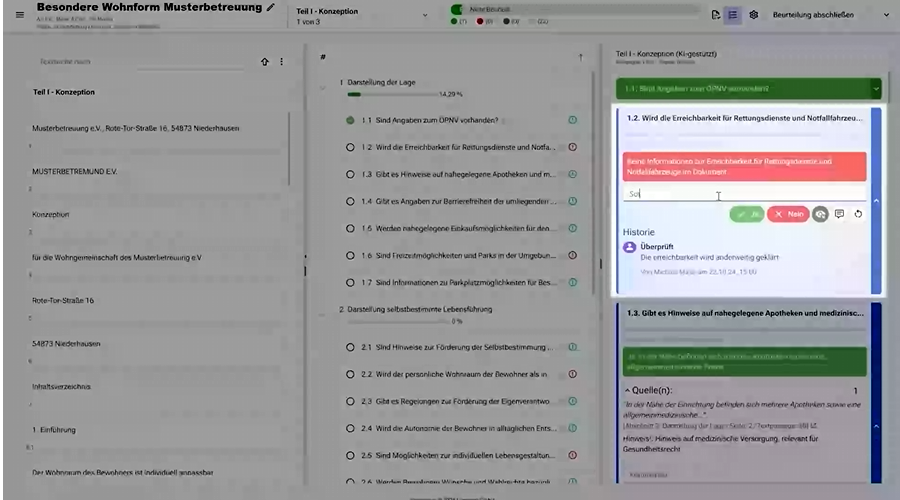Click the selbstbestimmte Lebensführung progress bar

[398, 321]
